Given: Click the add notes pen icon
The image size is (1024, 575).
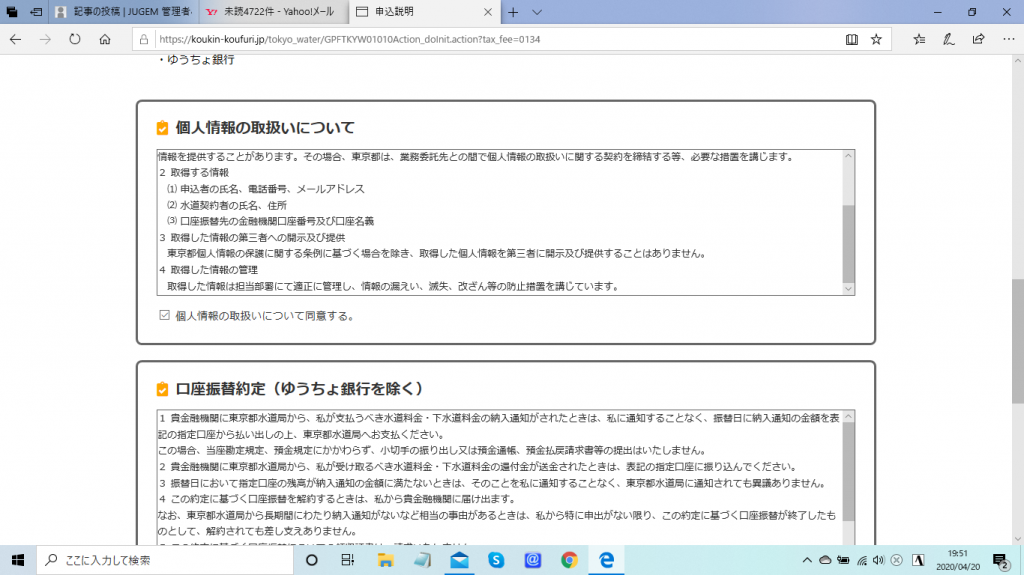Looking at the screenshot, I should tap(949, 40).
